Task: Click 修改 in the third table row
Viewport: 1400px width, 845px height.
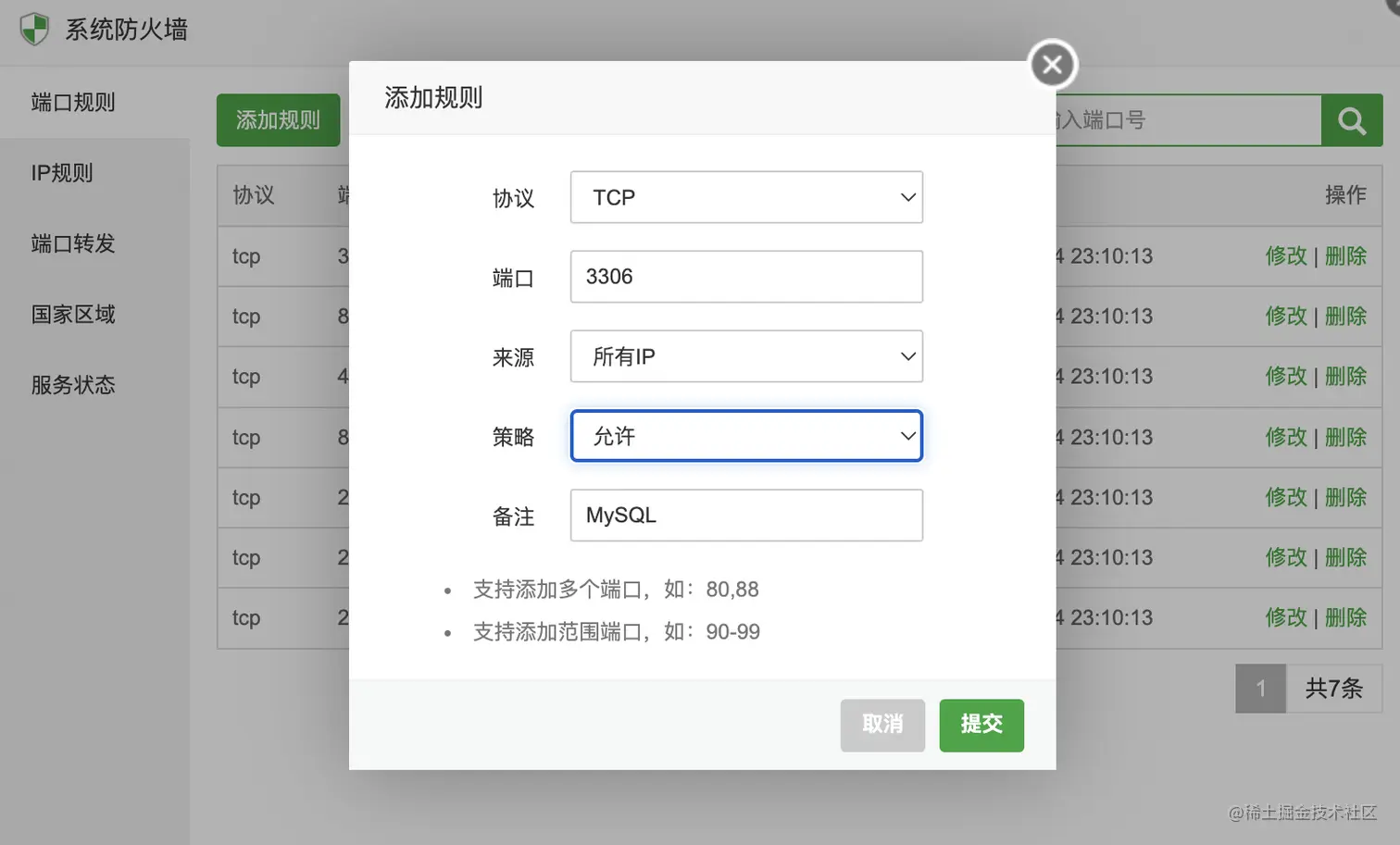Action: [1286, 377]
